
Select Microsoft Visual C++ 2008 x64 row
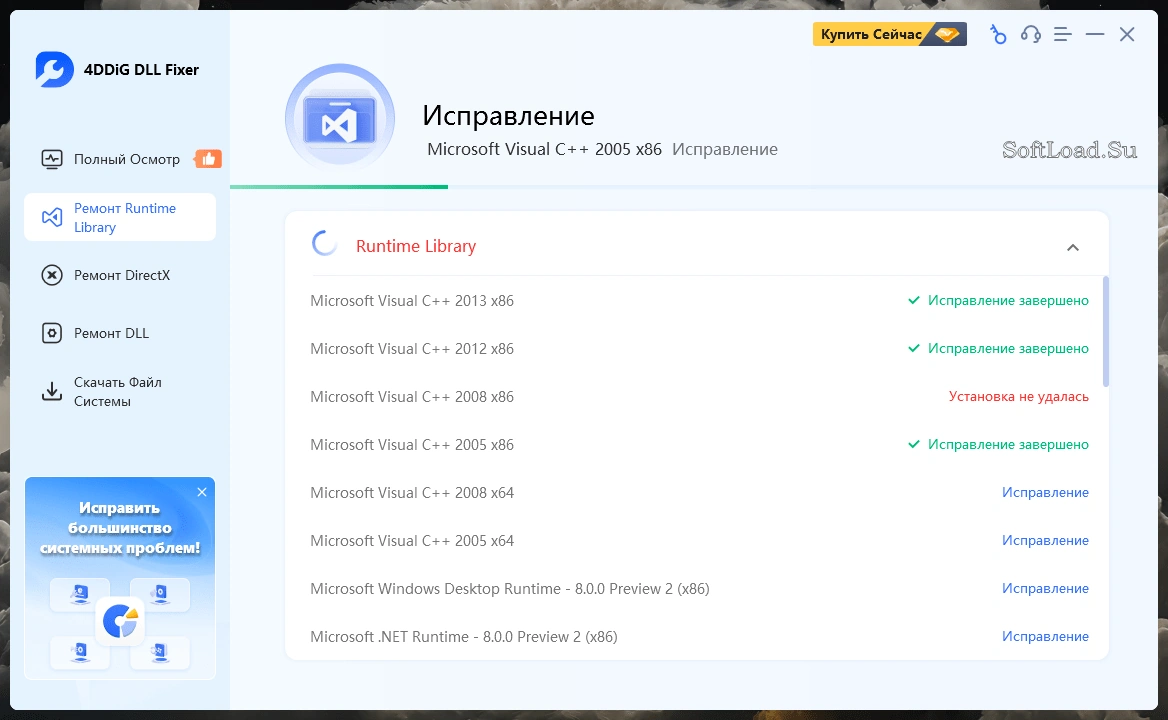[699, 493]
